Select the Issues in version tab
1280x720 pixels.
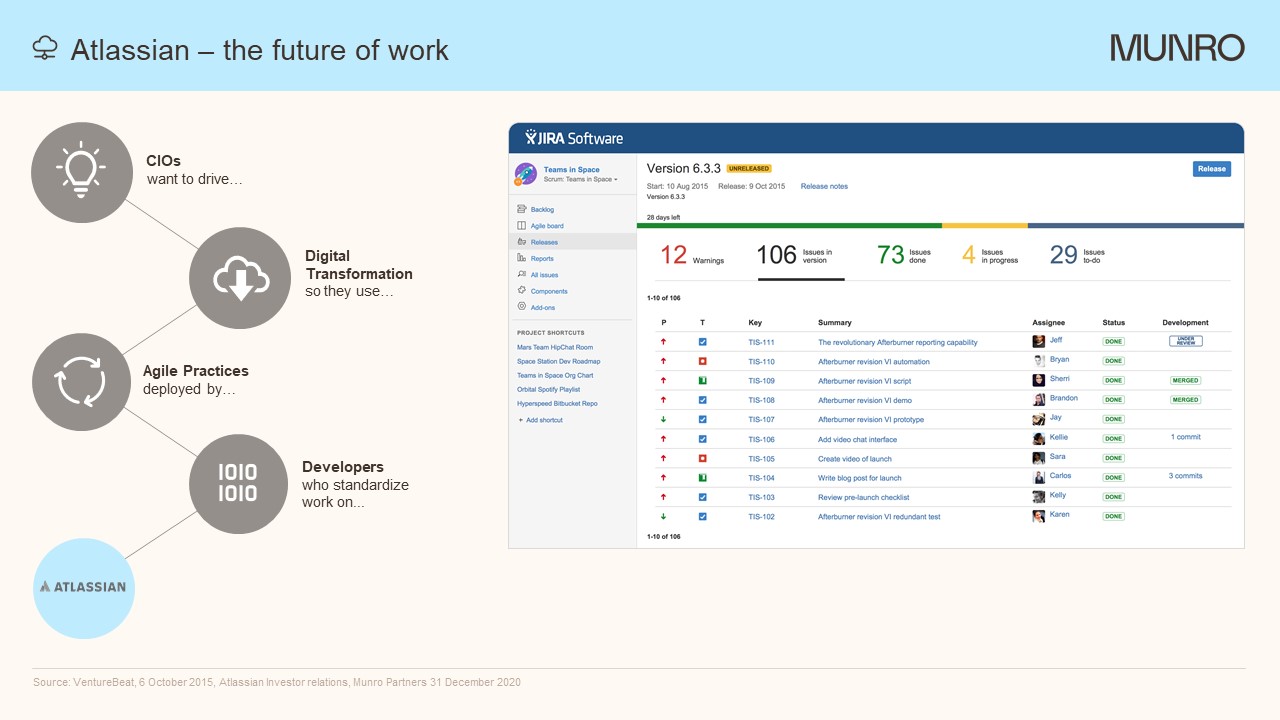click(x=799, y=255)
